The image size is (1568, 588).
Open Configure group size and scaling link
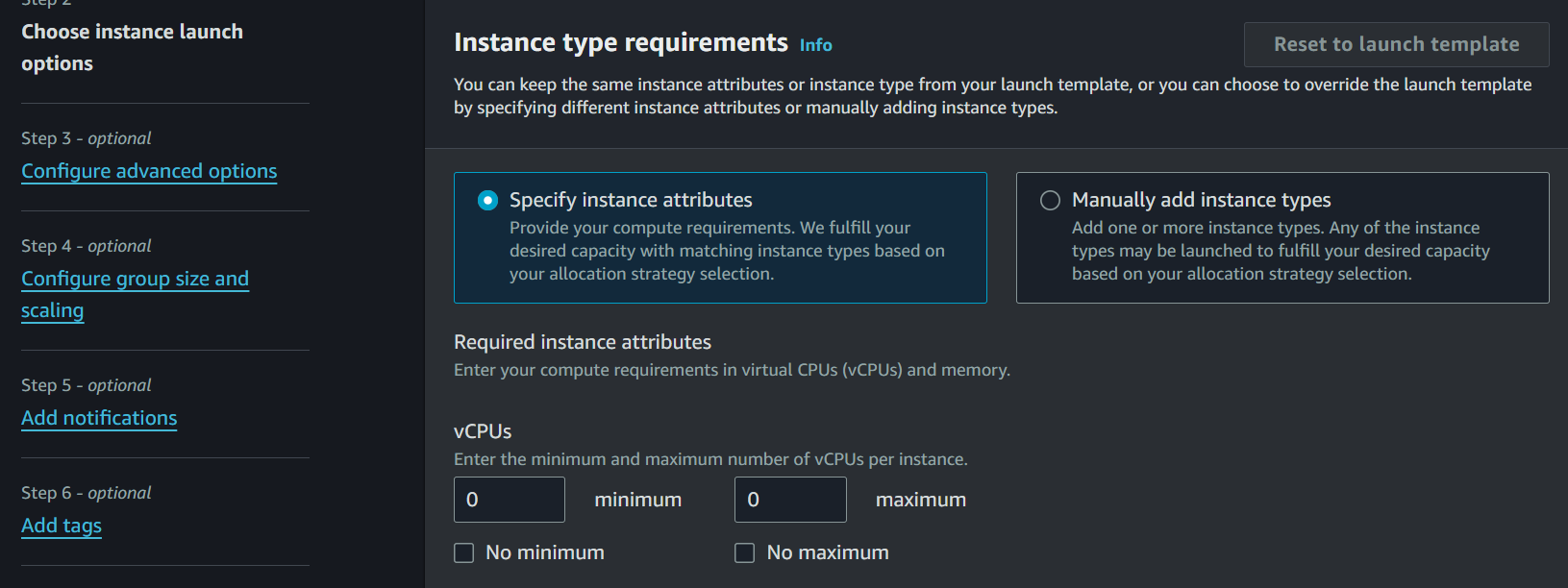click(x=135, y=279)
